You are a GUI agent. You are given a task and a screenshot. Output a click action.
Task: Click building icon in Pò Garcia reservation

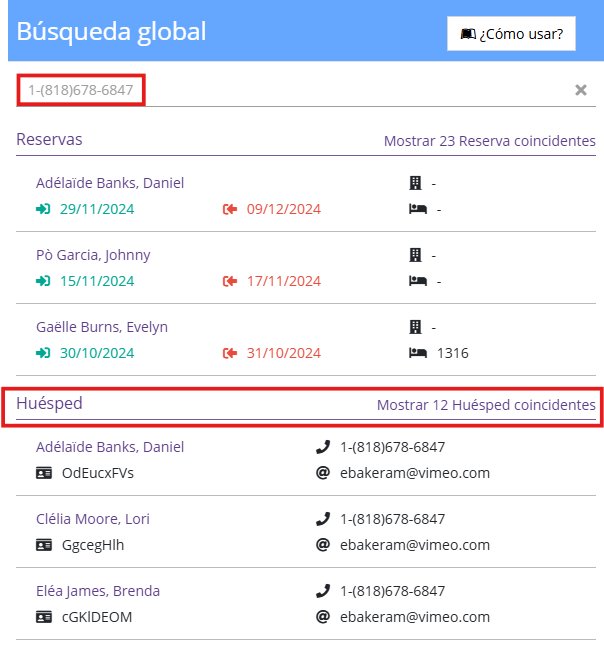tap(416, 255)
